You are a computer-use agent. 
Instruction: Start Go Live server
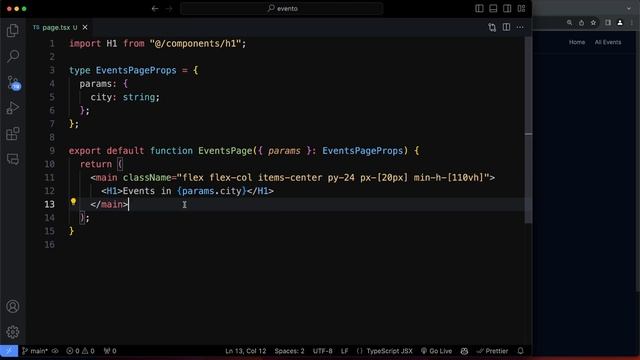click(x=436, y=351)
